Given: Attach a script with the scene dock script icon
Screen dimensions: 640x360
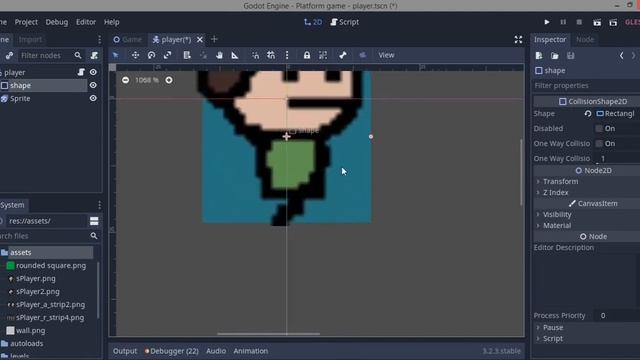Looking at the screenshot, I should [94, 56].
